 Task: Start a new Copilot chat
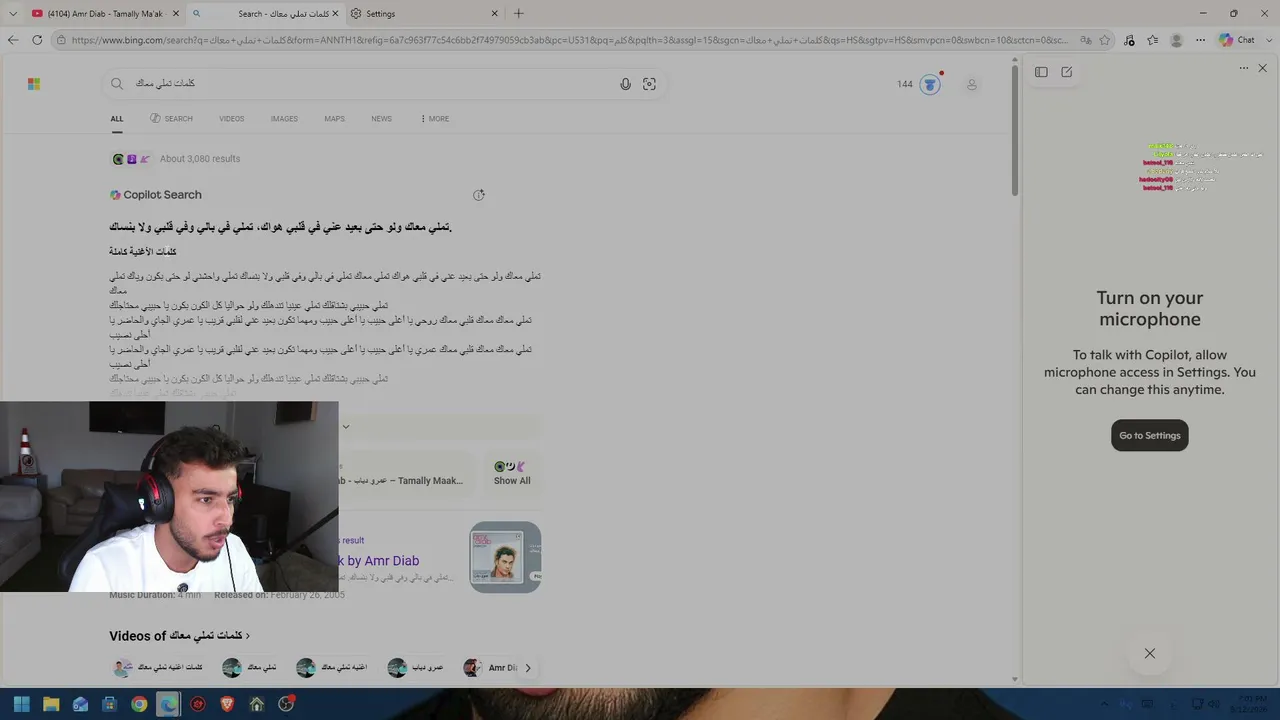pyautogui.click(x=1067, y=72)
